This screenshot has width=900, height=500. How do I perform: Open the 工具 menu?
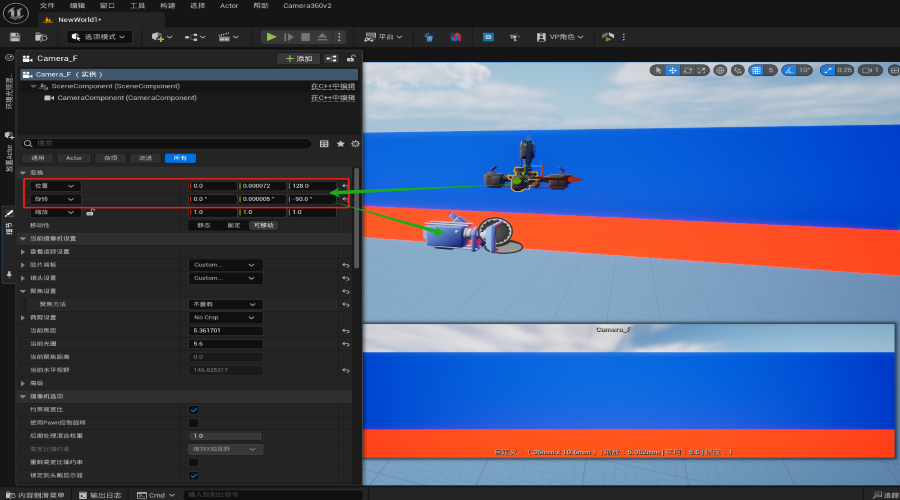click(137, 6)
